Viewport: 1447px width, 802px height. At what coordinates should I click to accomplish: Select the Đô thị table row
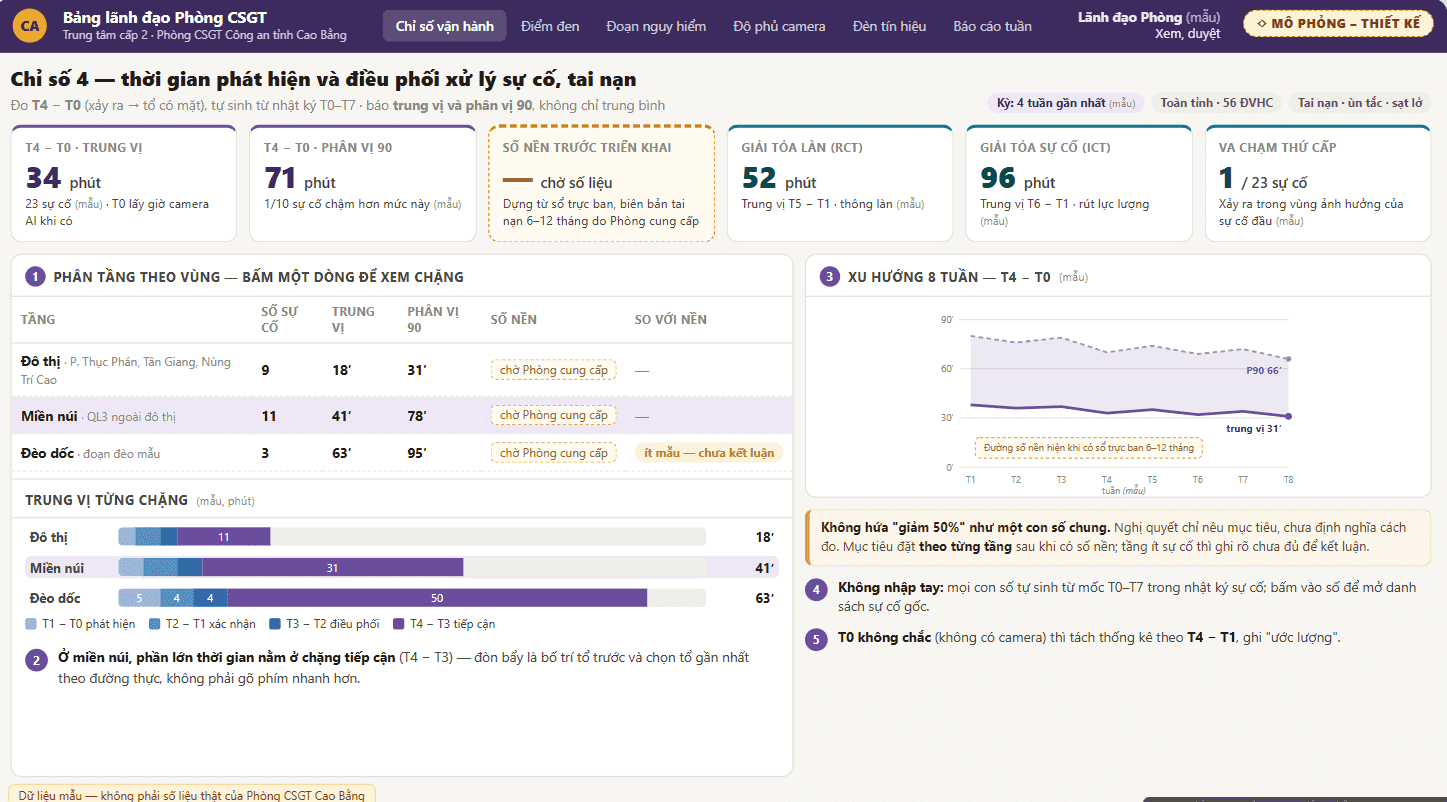tap(402, 370)
